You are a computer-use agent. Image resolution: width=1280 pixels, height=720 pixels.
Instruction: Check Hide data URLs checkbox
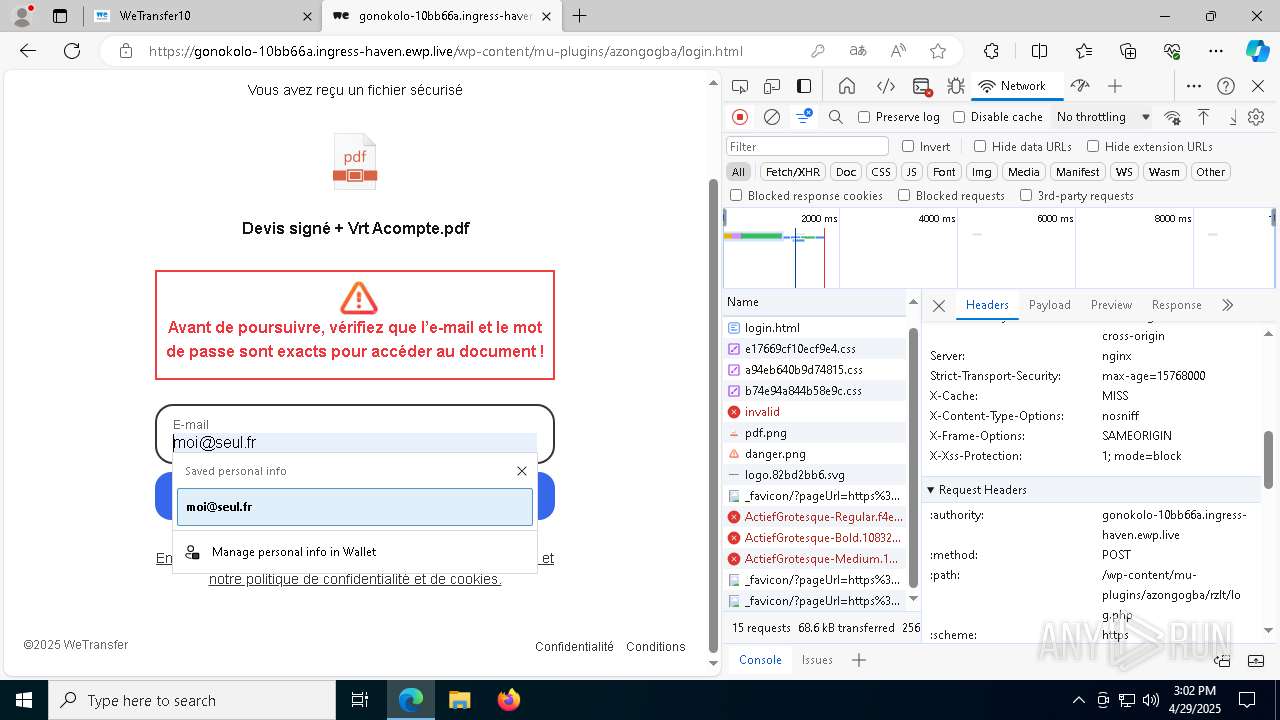tap(980, 146)
